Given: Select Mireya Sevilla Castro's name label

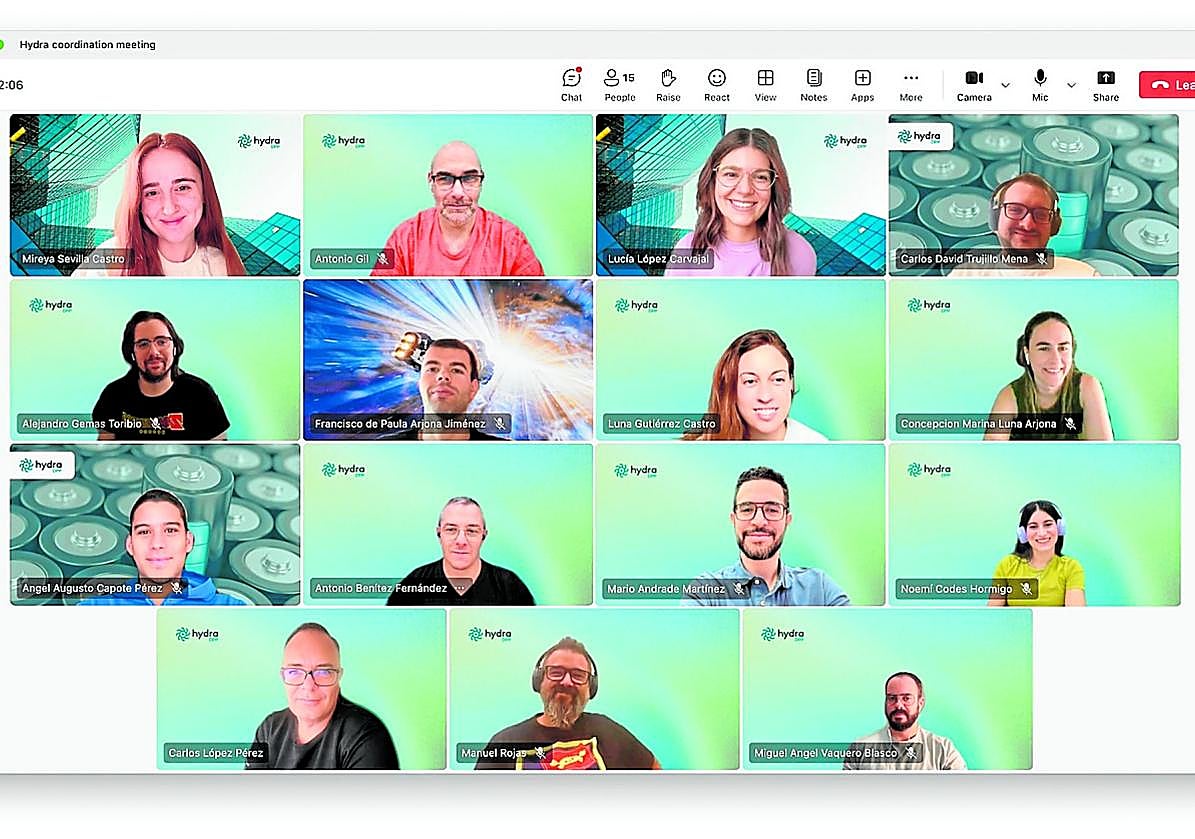Looking at the screenshot, I should (x=73, y=259).
